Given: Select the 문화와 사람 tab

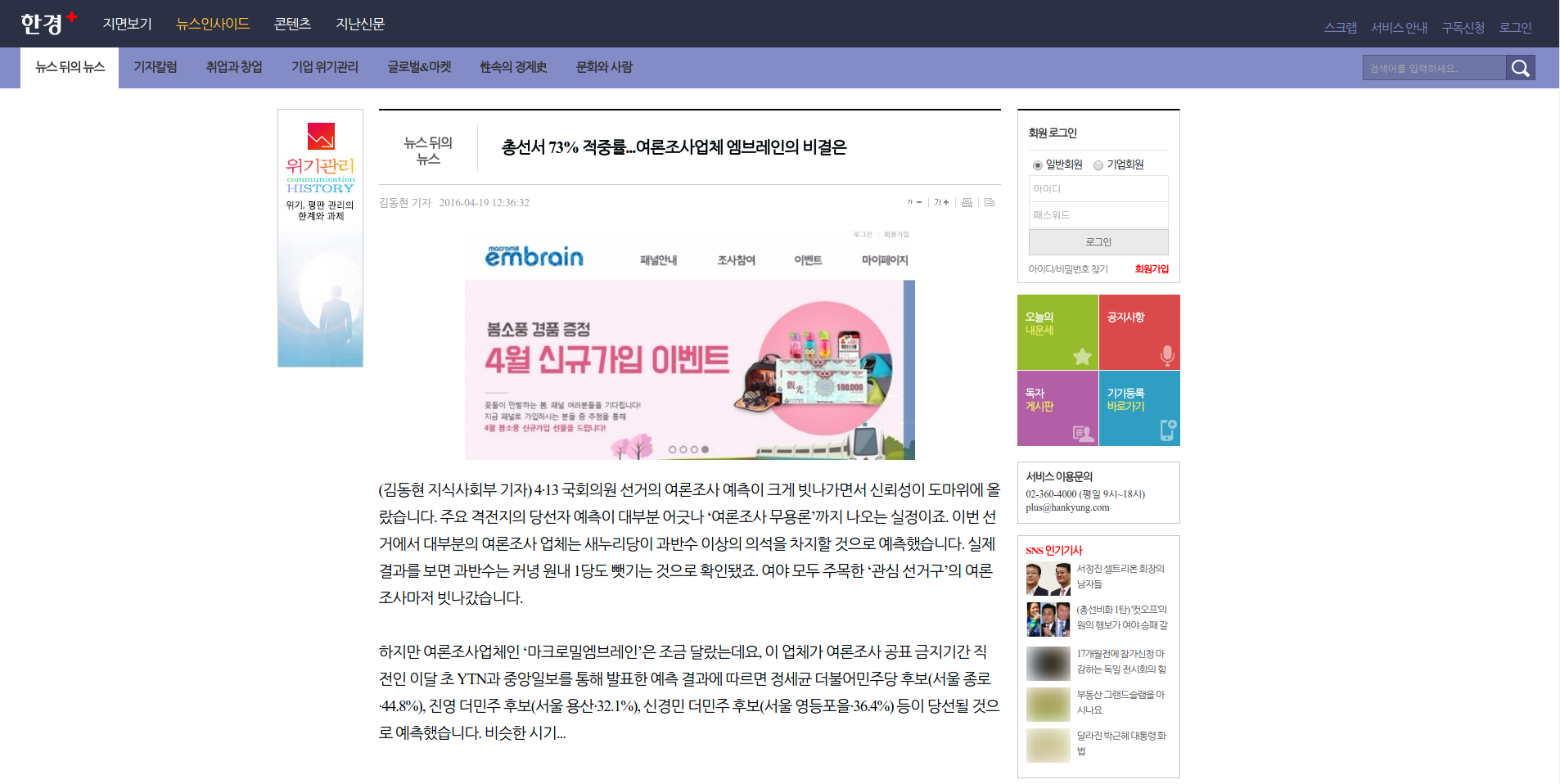Looking at the screenshot, I should coord(604,67).
